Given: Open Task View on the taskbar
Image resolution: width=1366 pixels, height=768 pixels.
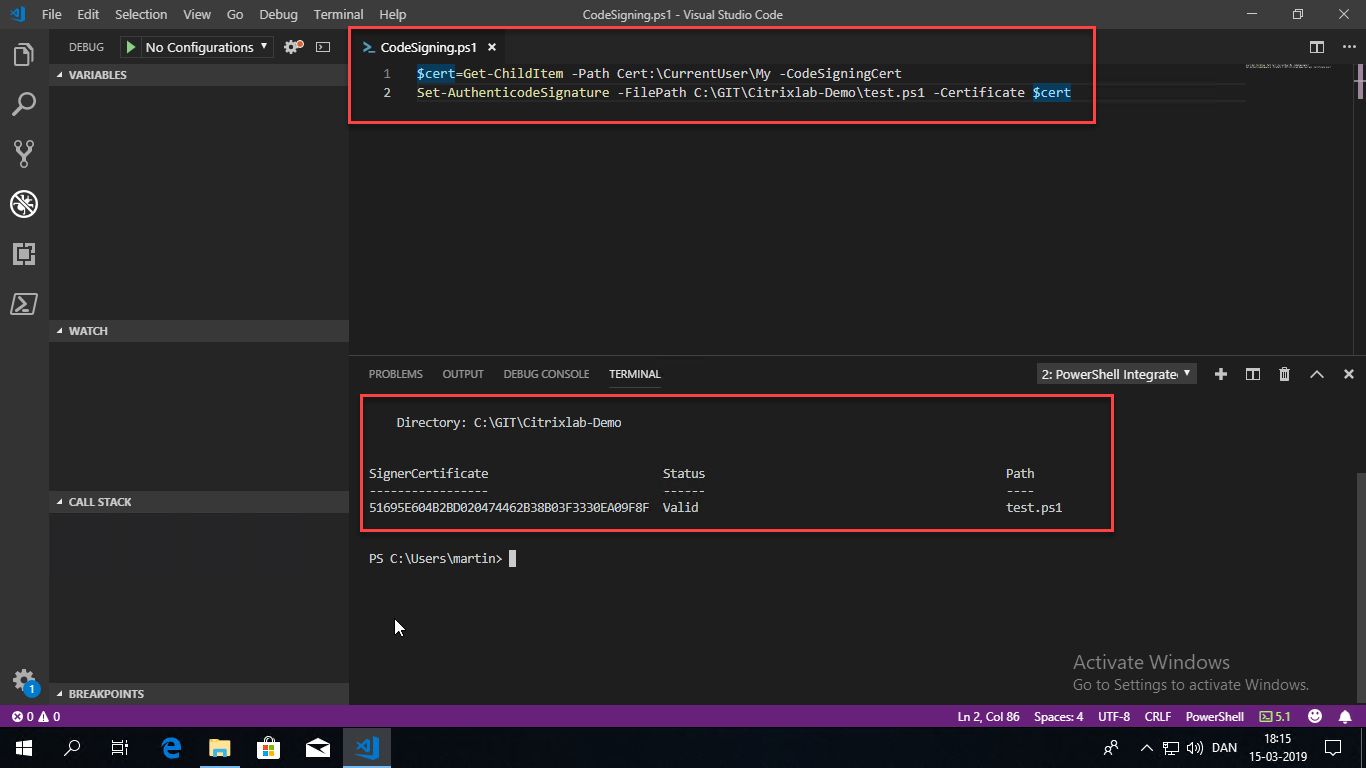Looking at the screenshot, I should (x=120, y=747).
